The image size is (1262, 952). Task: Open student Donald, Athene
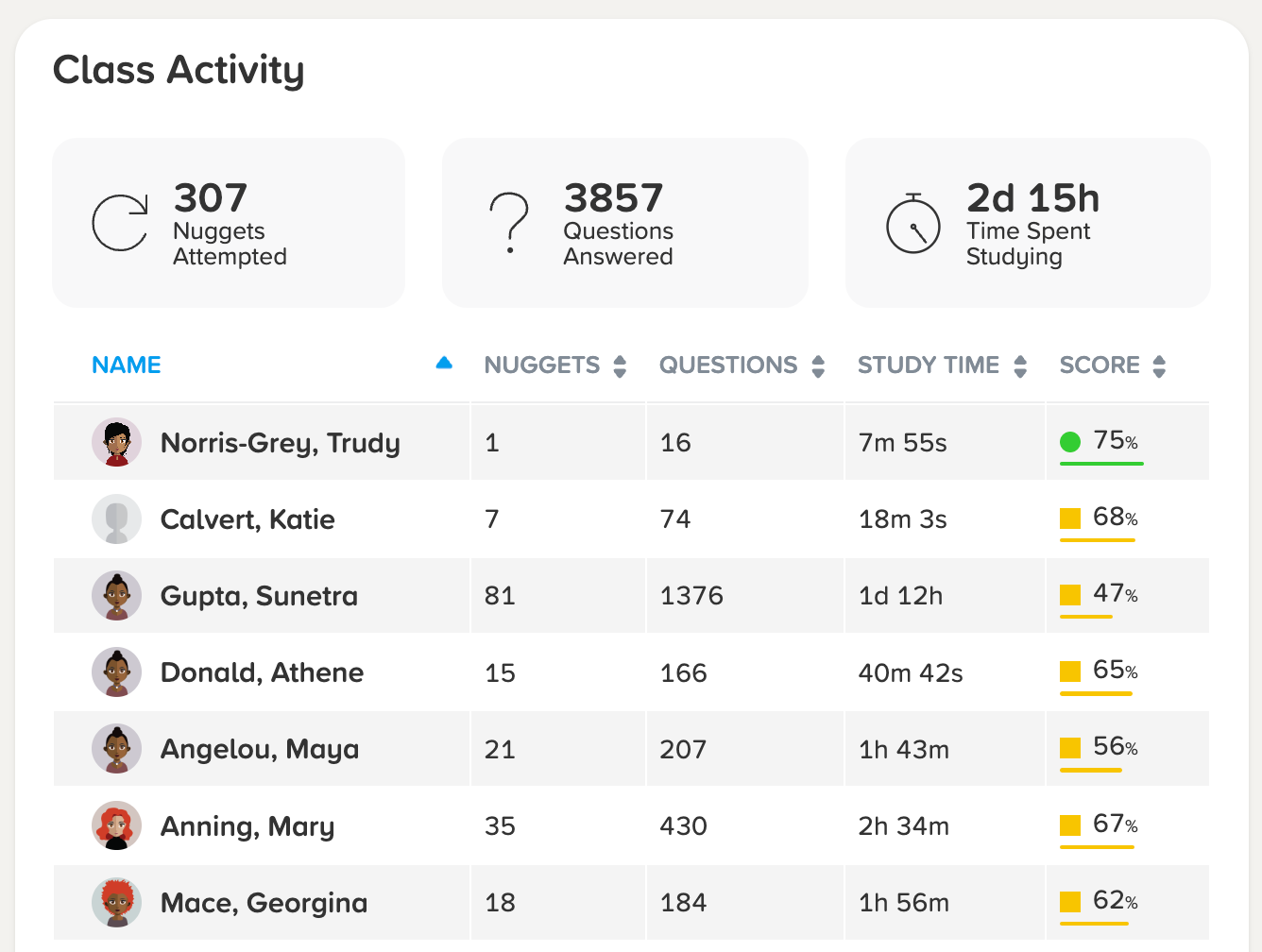(x=263, y=672)
